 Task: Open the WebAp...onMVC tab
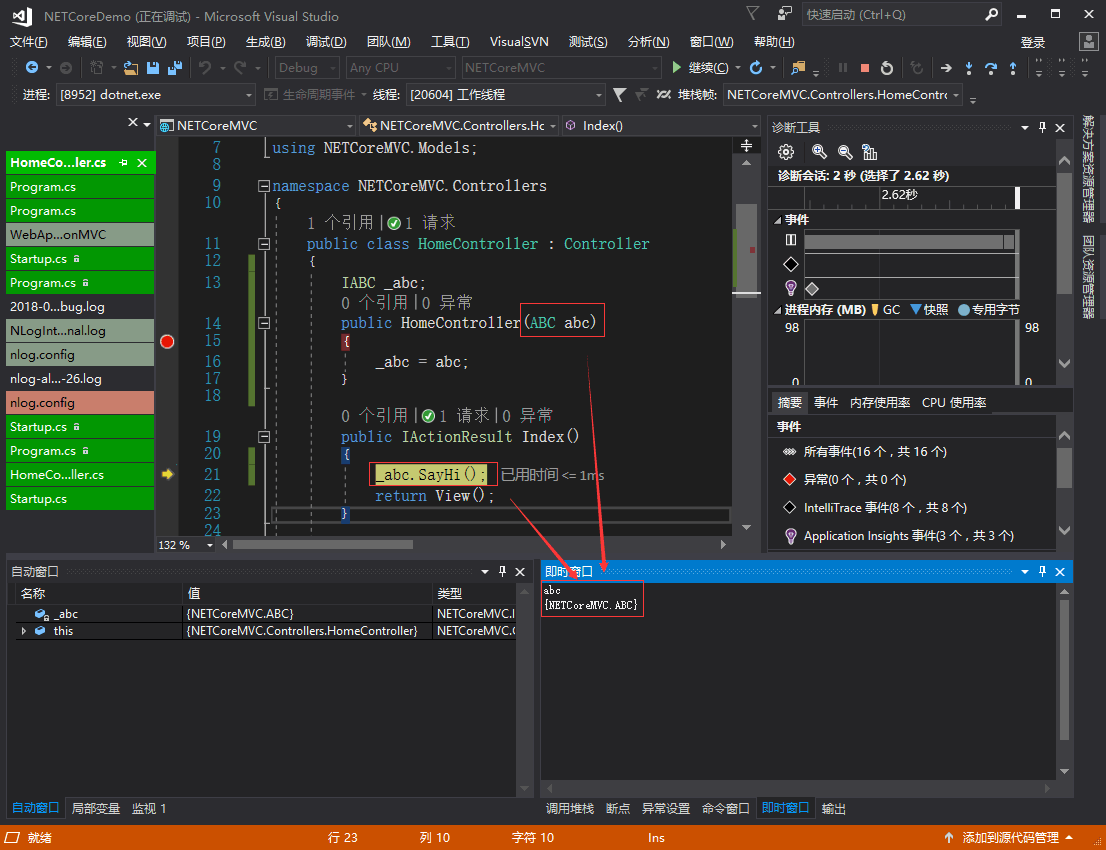(x=80, y=235)
